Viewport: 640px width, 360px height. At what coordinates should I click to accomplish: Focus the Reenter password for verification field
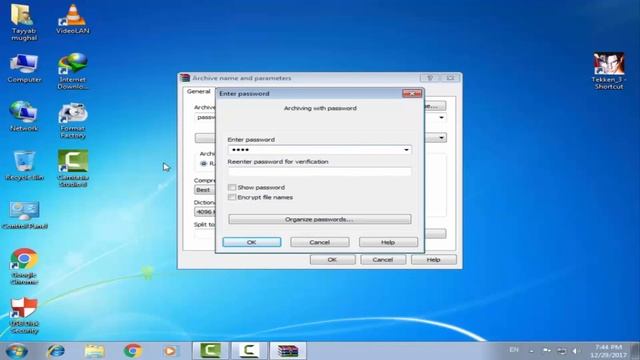click(x=320, y=172)
